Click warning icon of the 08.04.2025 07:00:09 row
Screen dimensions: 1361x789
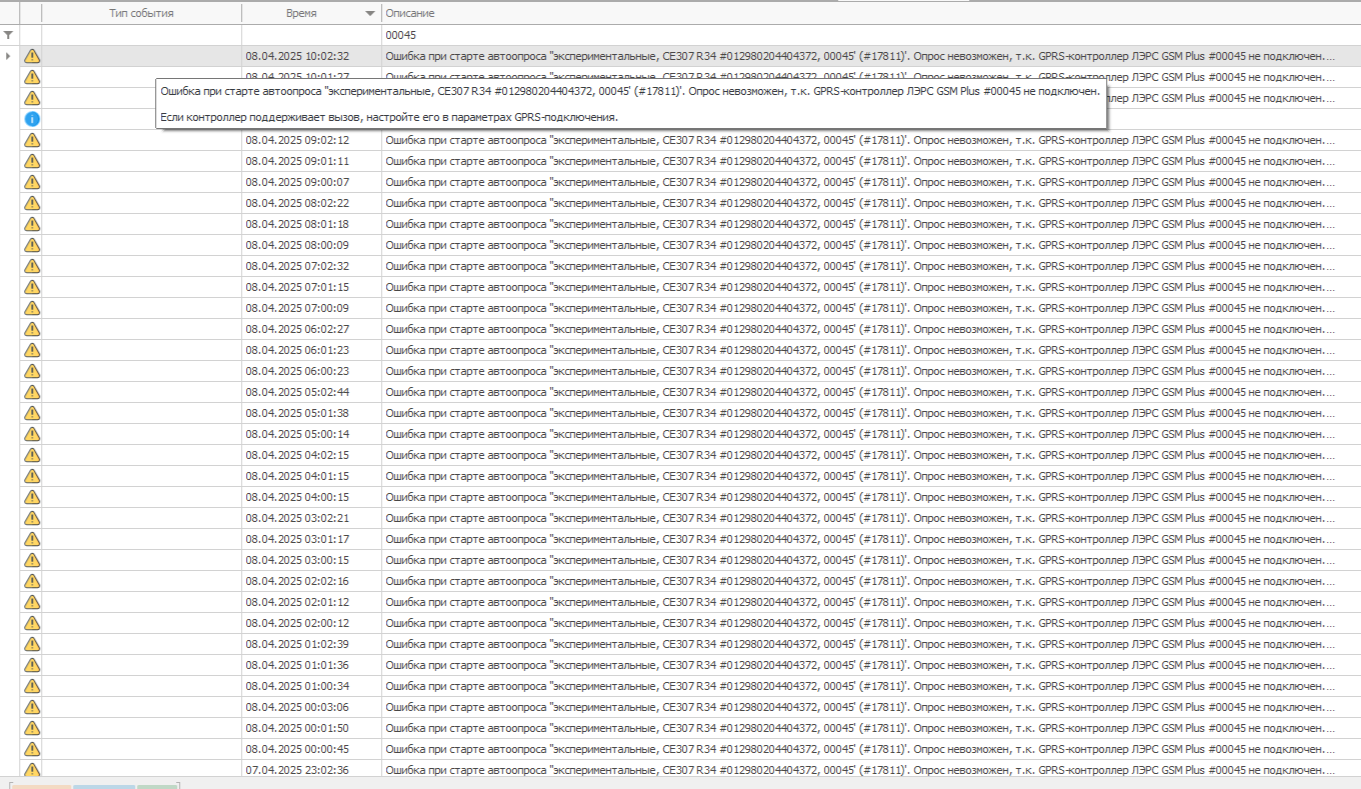31,308
